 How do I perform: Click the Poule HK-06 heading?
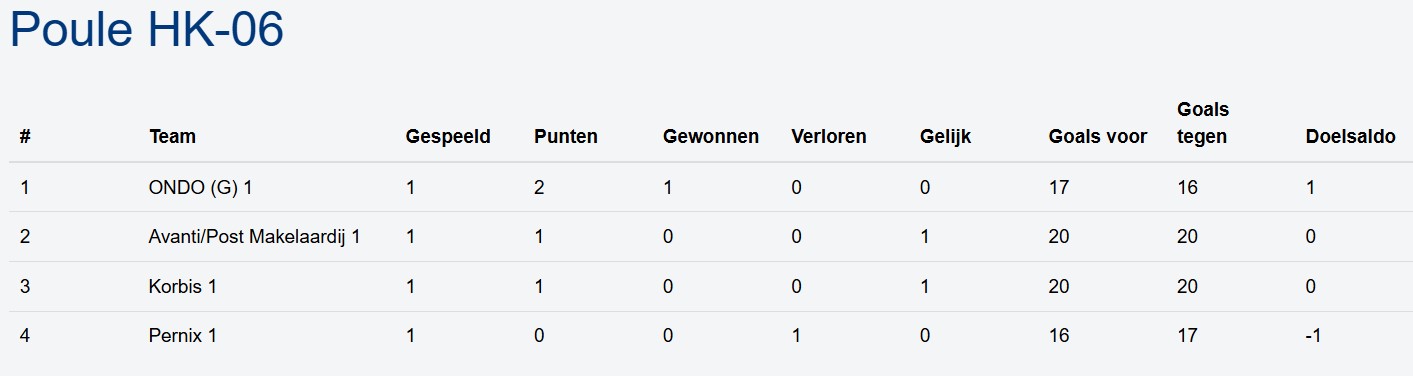click(x=147, y=30)
